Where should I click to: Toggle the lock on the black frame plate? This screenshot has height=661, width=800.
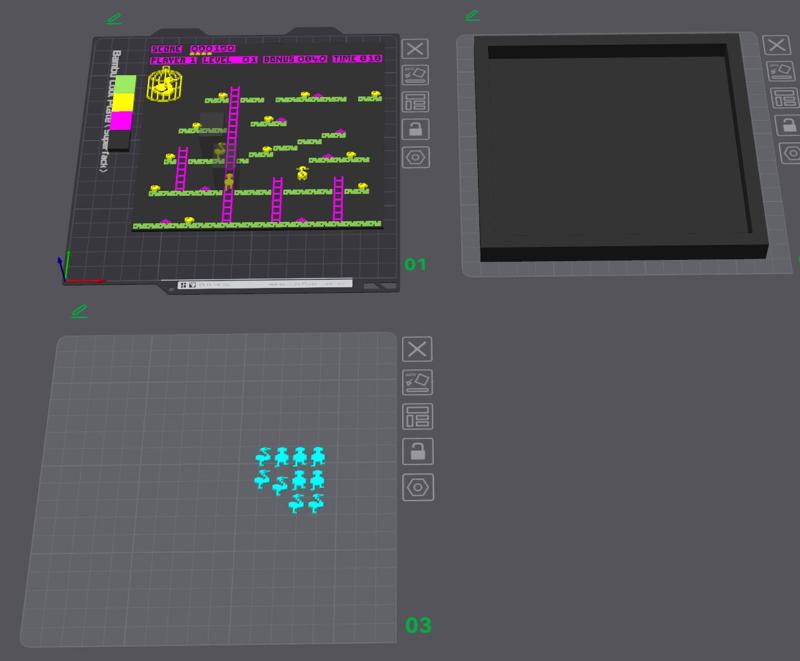tap(787, 125)
